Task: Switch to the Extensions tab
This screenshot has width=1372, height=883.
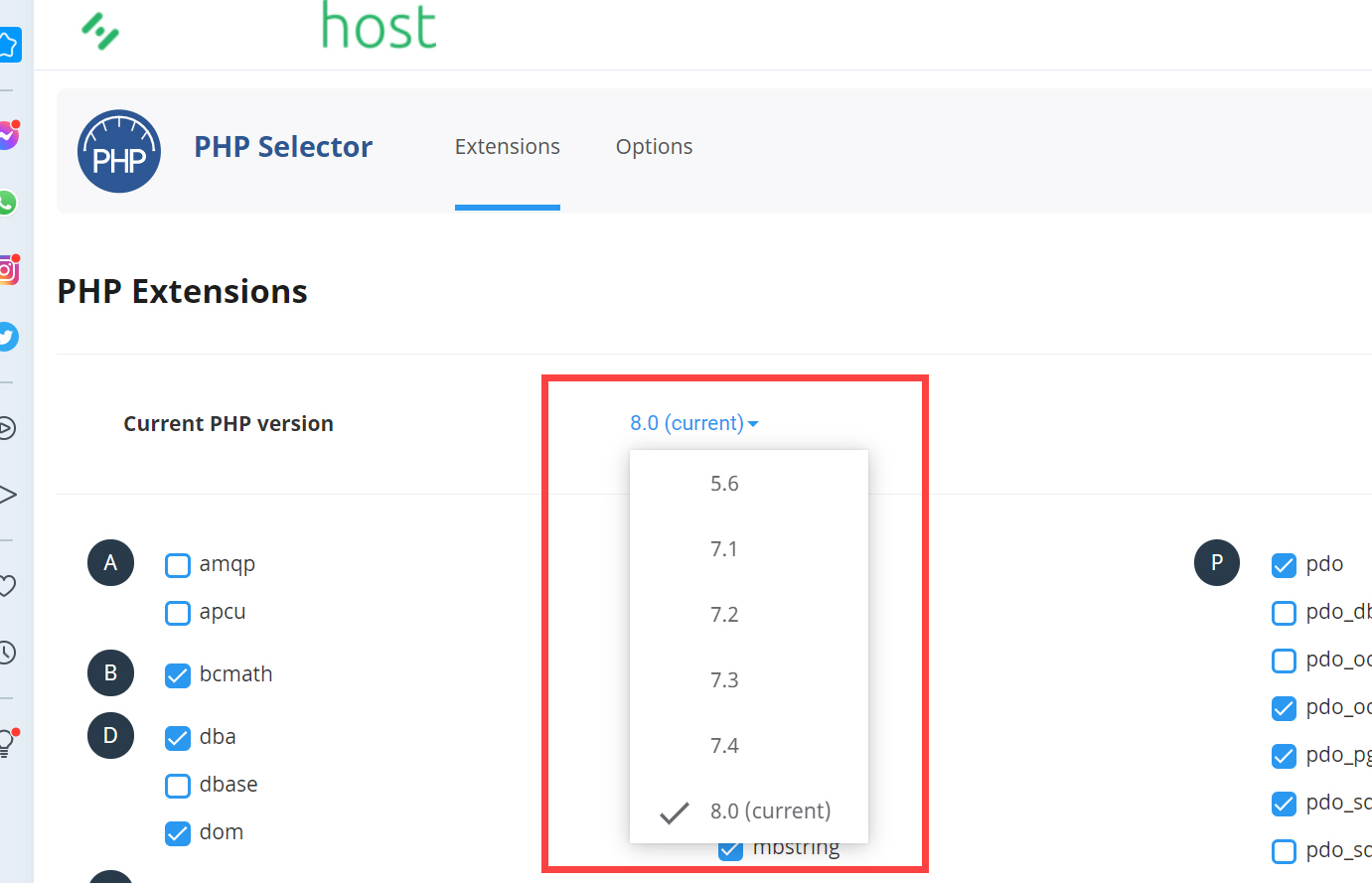Action: 507,146
